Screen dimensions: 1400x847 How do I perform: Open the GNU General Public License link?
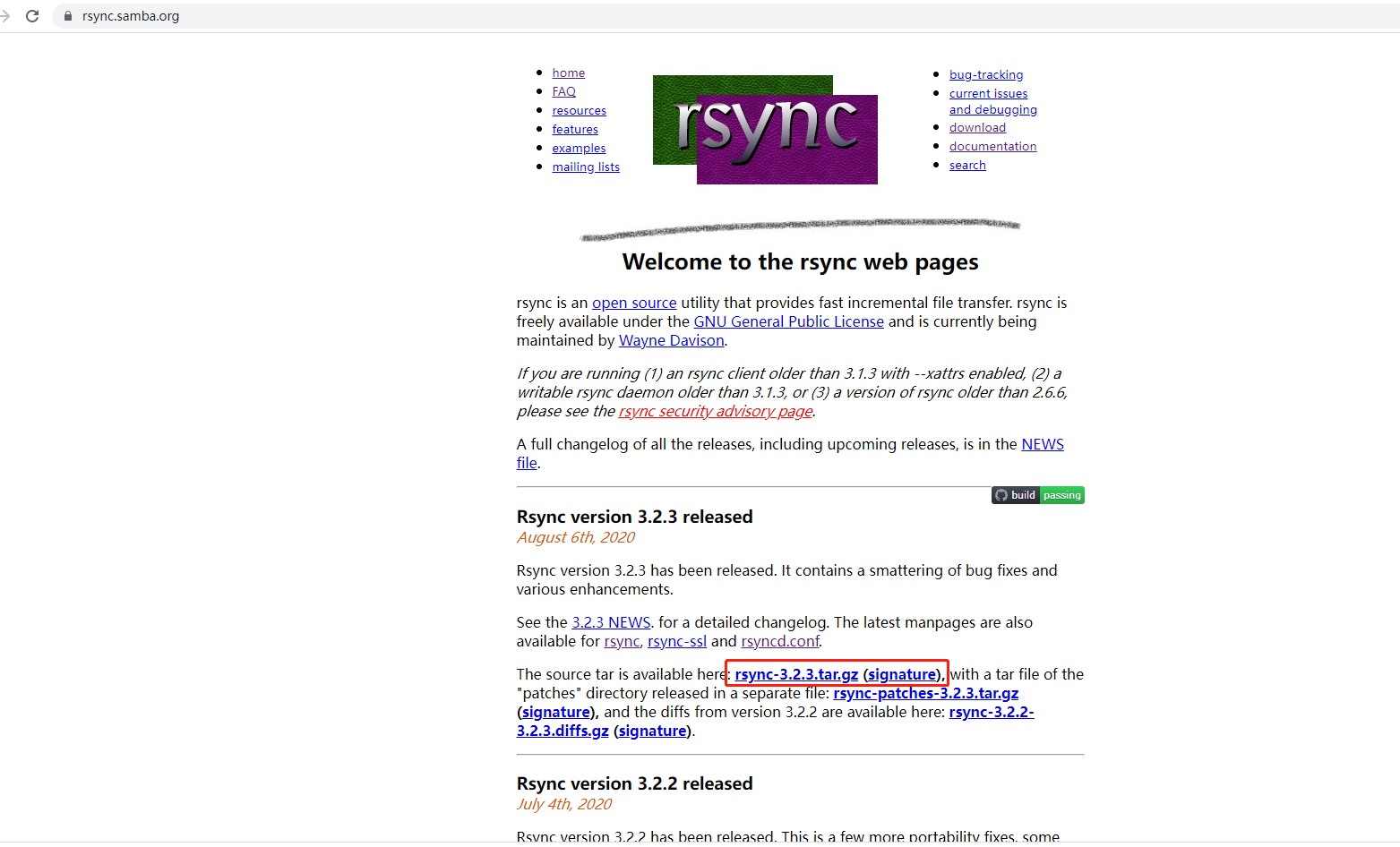click(788, 321)
